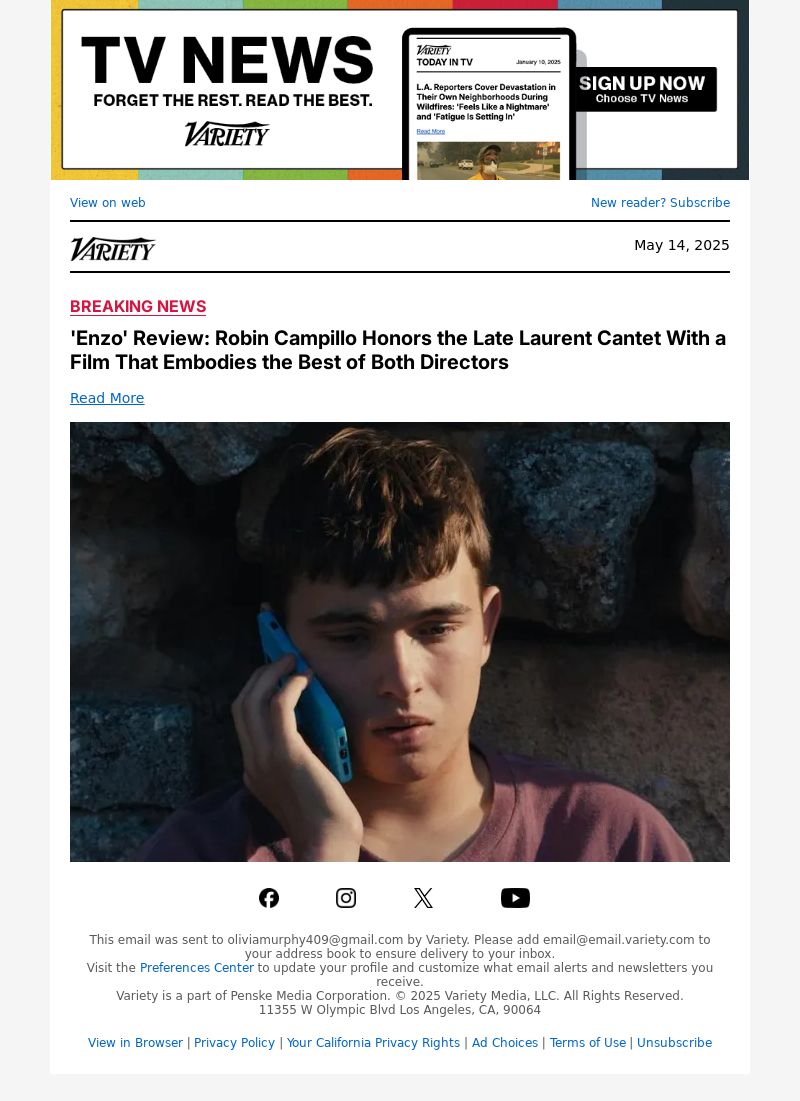Click the Unsubscribe link
Screen dimensions: 800x1101
[x=674, y=1043]
